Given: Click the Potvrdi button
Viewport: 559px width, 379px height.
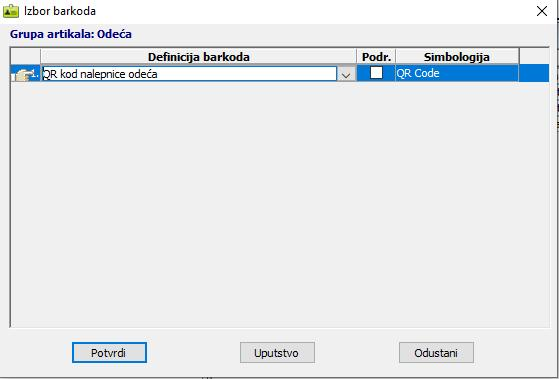Looking at the screenshot, I should pyautogui.click(x=109, y=353).
